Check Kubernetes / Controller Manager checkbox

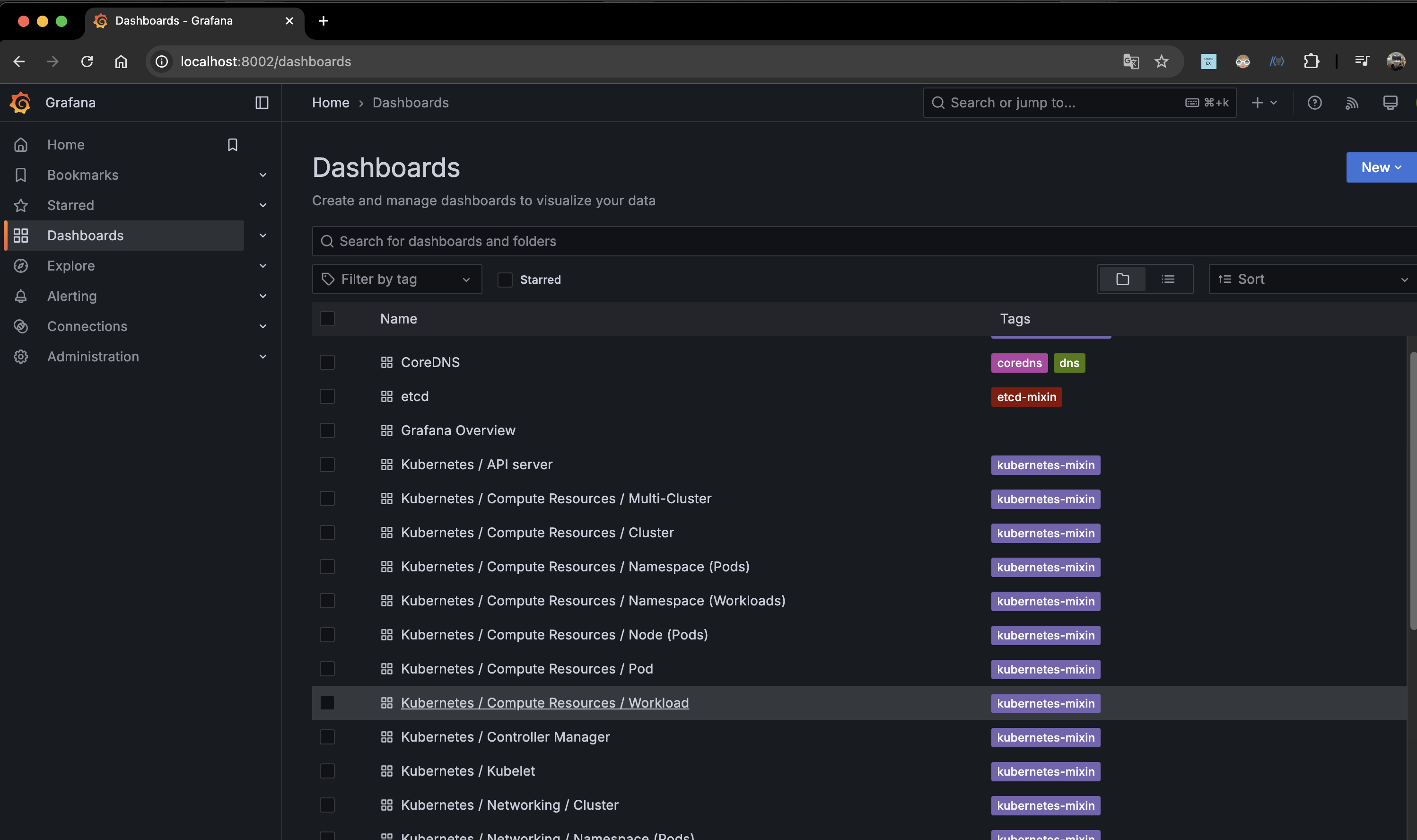[x=327, y=737]
